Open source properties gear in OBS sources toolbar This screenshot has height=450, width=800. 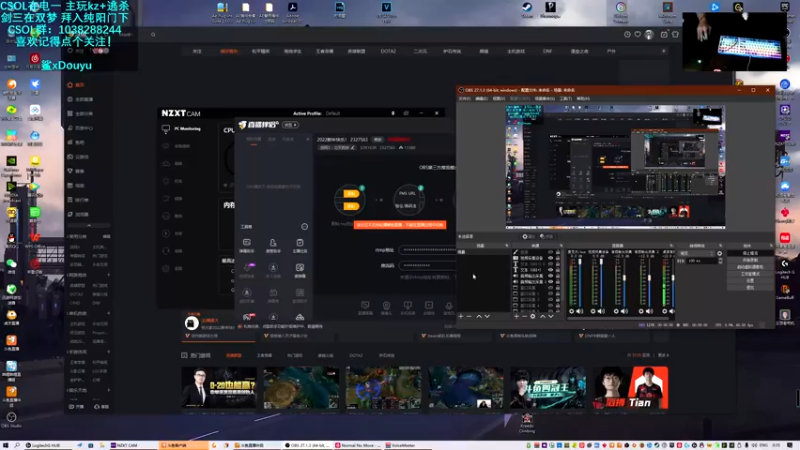[x=533, y=316]
